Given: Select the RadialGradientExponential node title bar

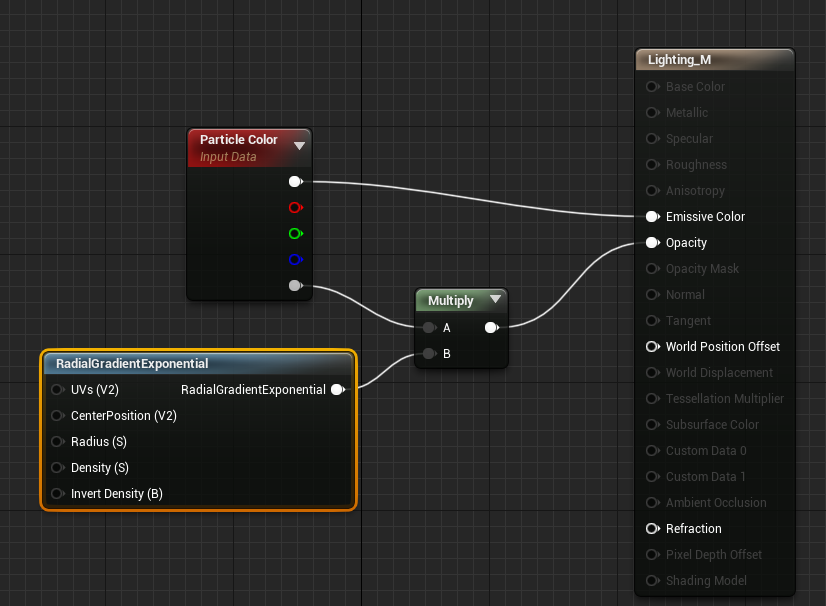Looking at the screenshot, I should [199, 364].
